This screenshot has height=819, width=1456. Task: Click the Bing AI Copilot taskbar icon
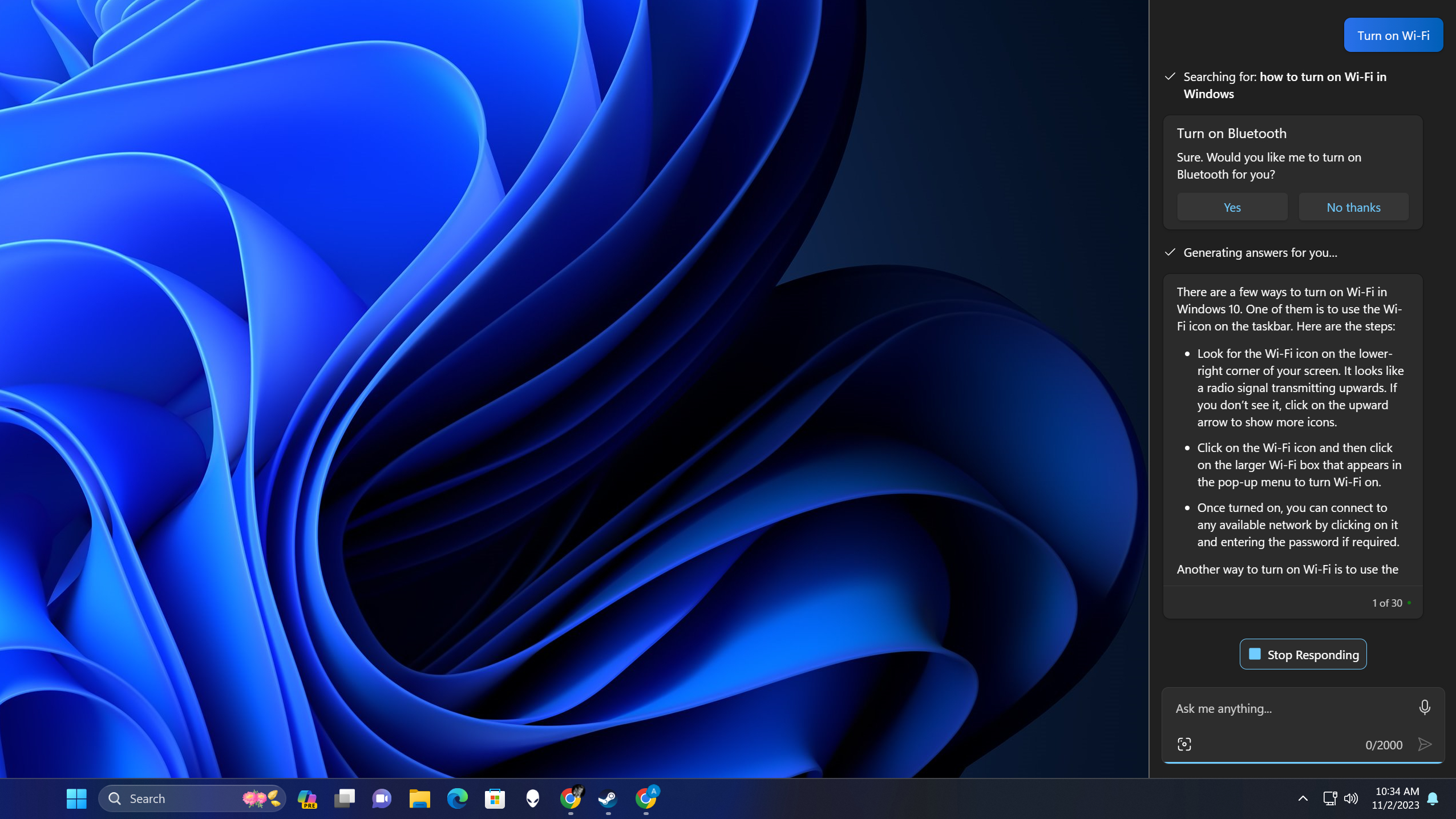click(307, 798)
